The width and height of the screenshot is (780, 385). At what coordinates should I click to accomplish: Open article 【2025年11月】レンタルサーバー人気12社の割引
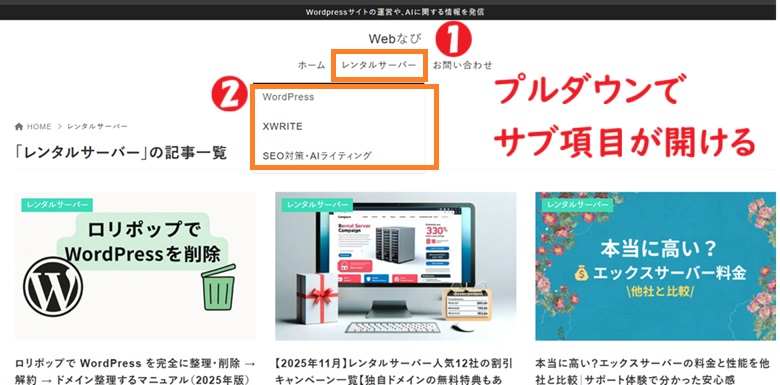coord(394,372)
